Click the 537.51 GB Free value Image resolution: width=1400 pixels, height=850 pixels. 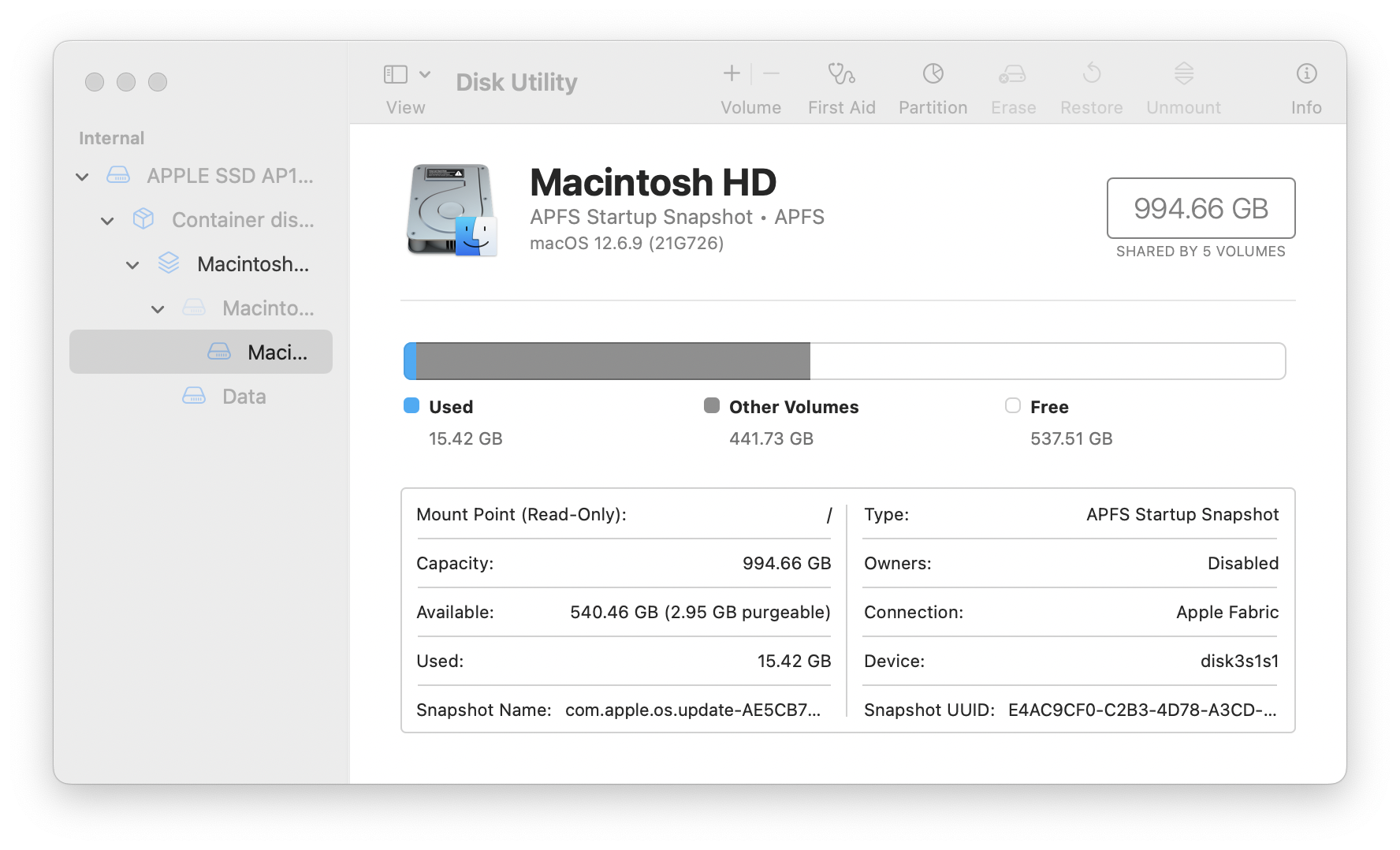click(1071, 438)
